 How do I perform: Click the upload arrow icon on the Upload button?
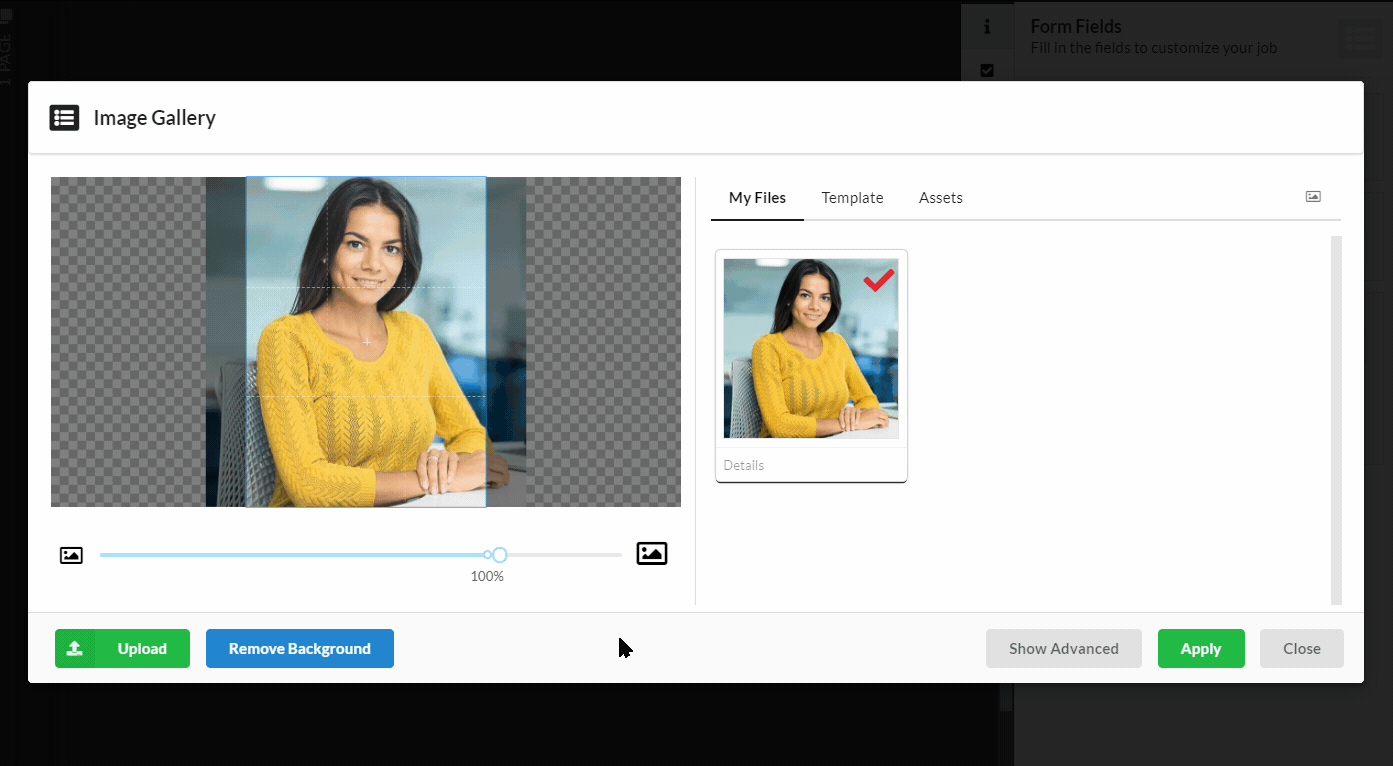tap(74, 648)
